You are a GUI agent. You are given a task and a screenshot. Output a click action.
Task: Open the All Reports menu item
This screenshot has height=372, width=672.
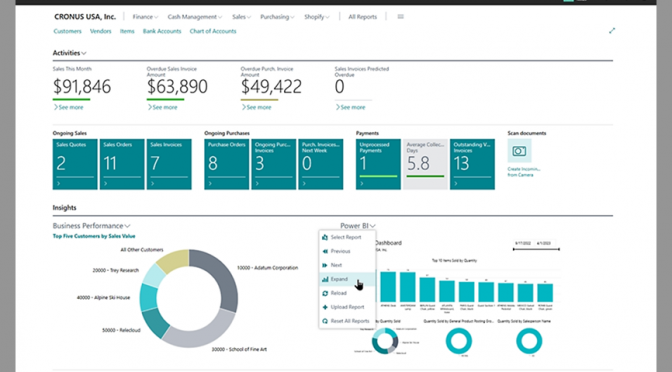click(363, 17)
